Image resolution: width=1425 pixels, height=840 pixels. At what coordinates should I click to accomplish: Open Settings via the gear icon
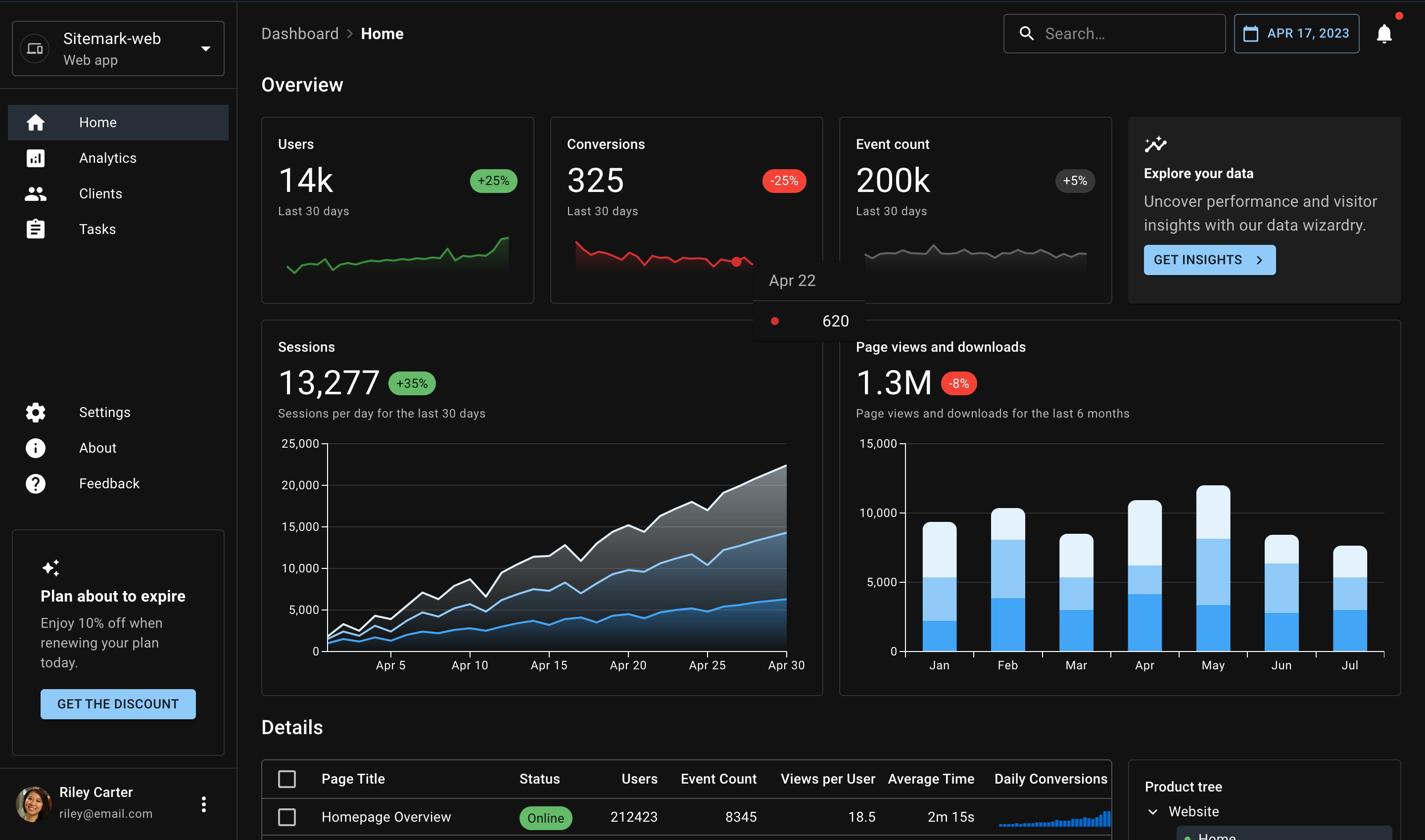click(x=35, y=412)
